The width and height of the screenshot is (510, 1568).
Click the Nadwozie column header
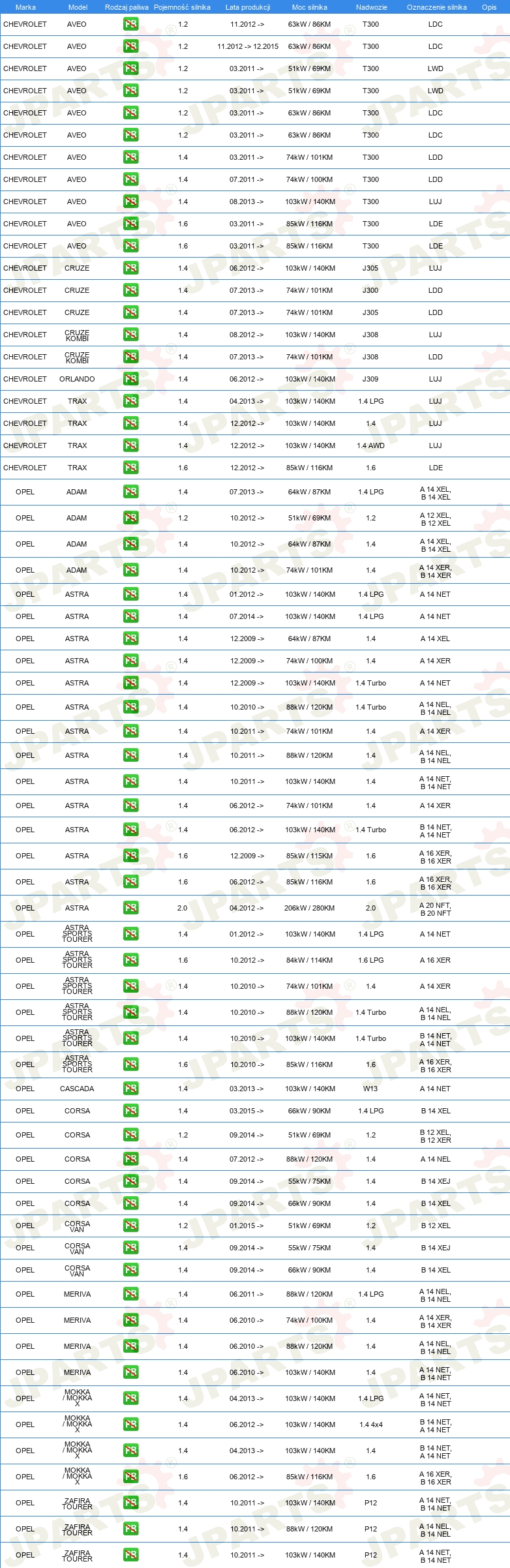point(372,7)
